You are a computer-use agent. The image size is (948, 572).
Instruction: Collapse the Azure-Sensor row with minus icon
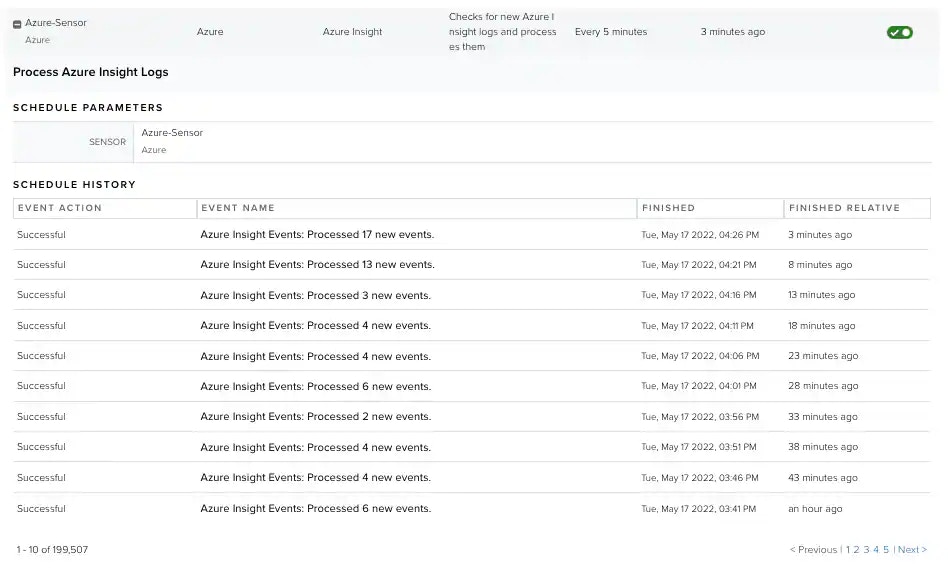pyautogui.click(x=17, y=25)
